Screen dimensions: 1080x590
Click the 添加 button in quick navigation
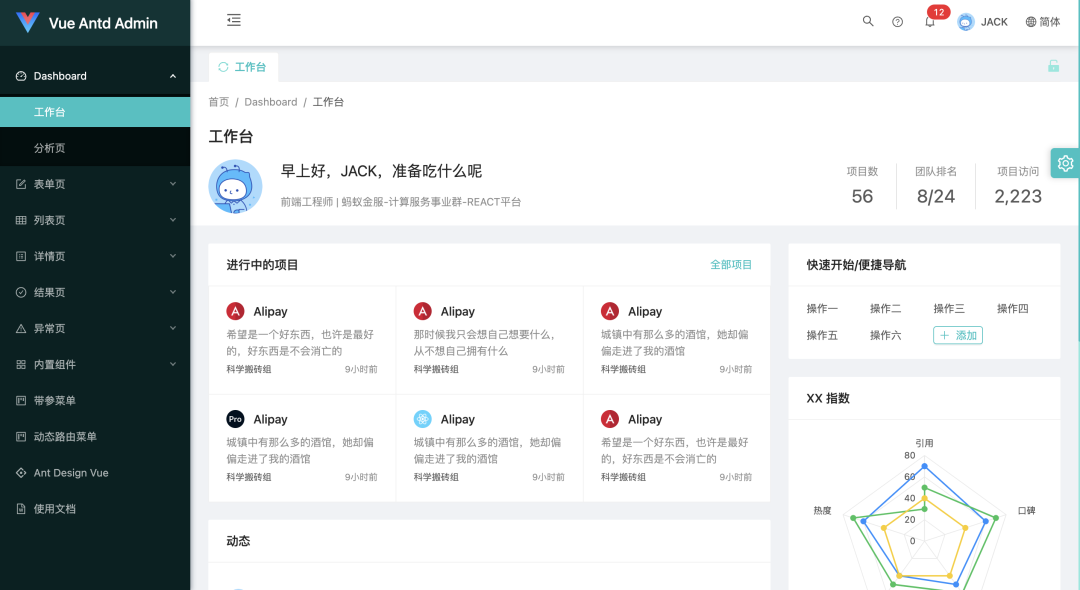tap(957, 335)
